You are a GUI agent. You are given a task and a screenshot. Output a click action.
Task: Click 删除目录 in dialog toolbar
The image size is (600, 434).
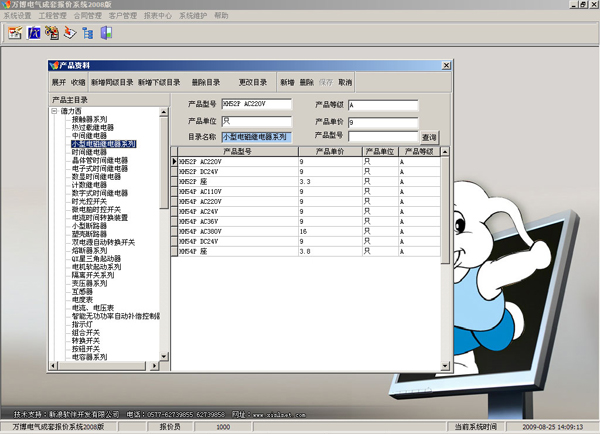(x=206, y=82)
